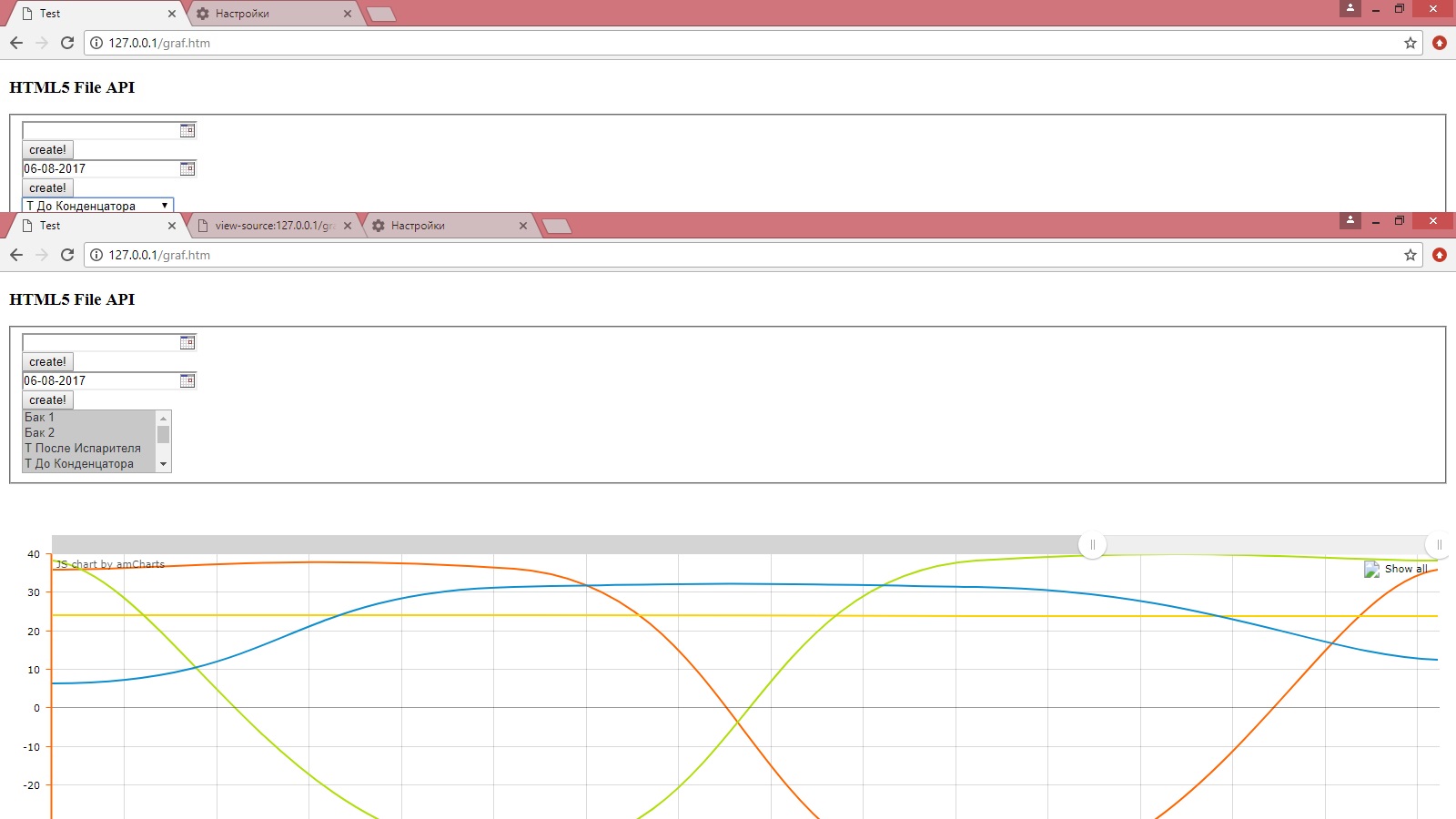This screenshot has width=1456, height=819.
Task: Grab the left handle of chart scrollbar
Action: point(1092,545)
